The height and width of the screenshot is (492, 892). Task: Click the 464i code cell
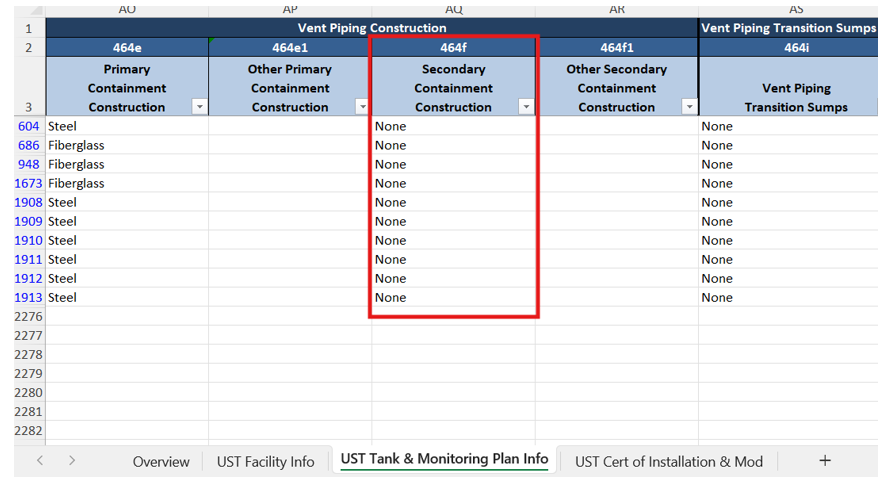pyautogui.click(x=788, y=48)
